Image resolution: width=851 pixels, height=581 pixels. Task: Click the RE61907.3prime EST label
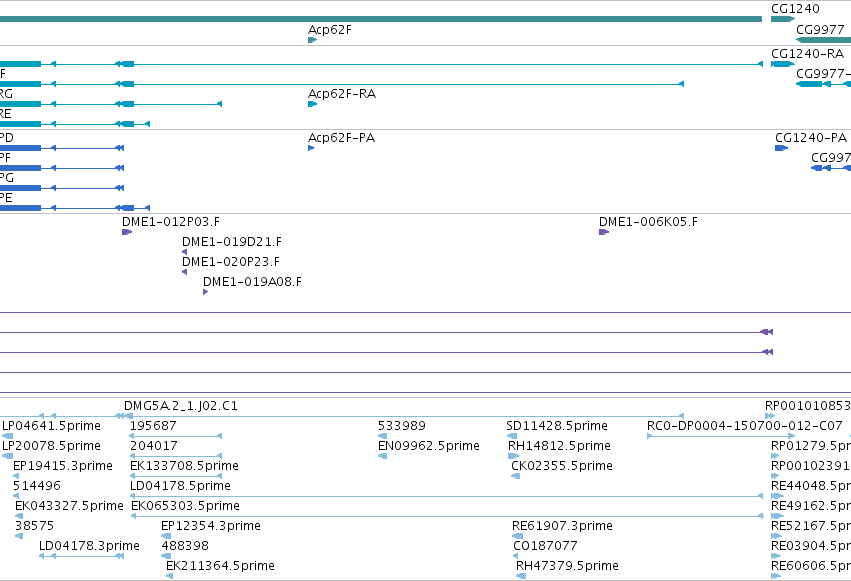click(x=562, y=526)
